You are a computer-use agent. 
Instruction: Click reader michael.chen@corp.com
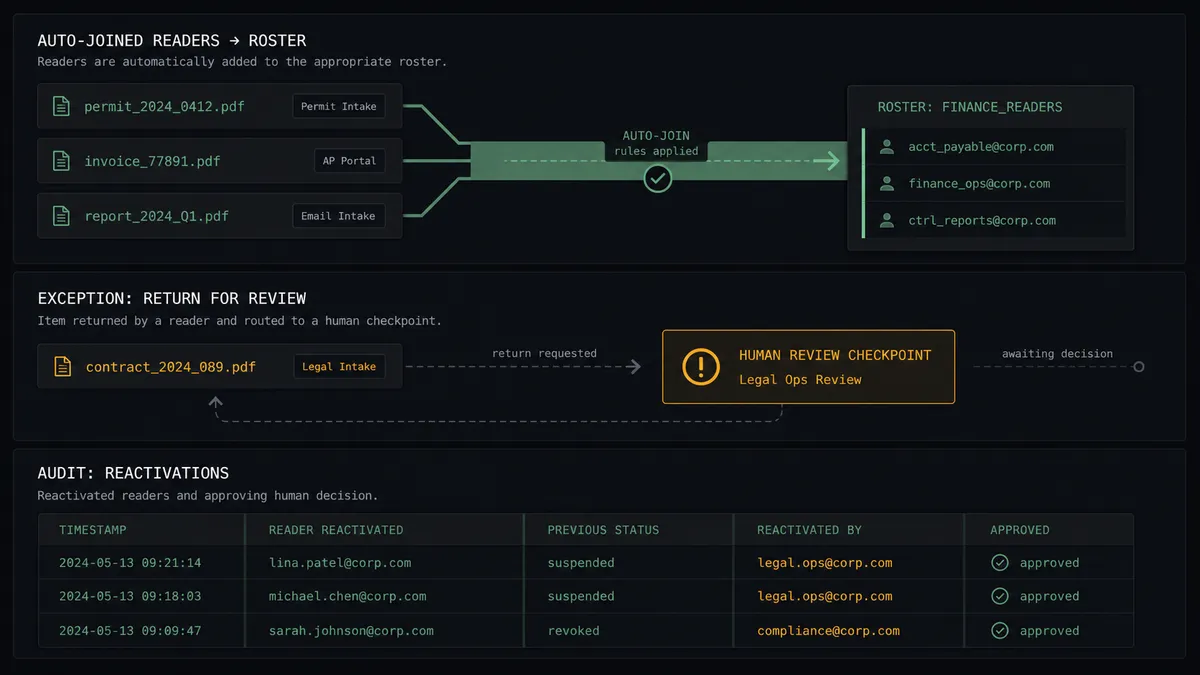pos(348,596)
